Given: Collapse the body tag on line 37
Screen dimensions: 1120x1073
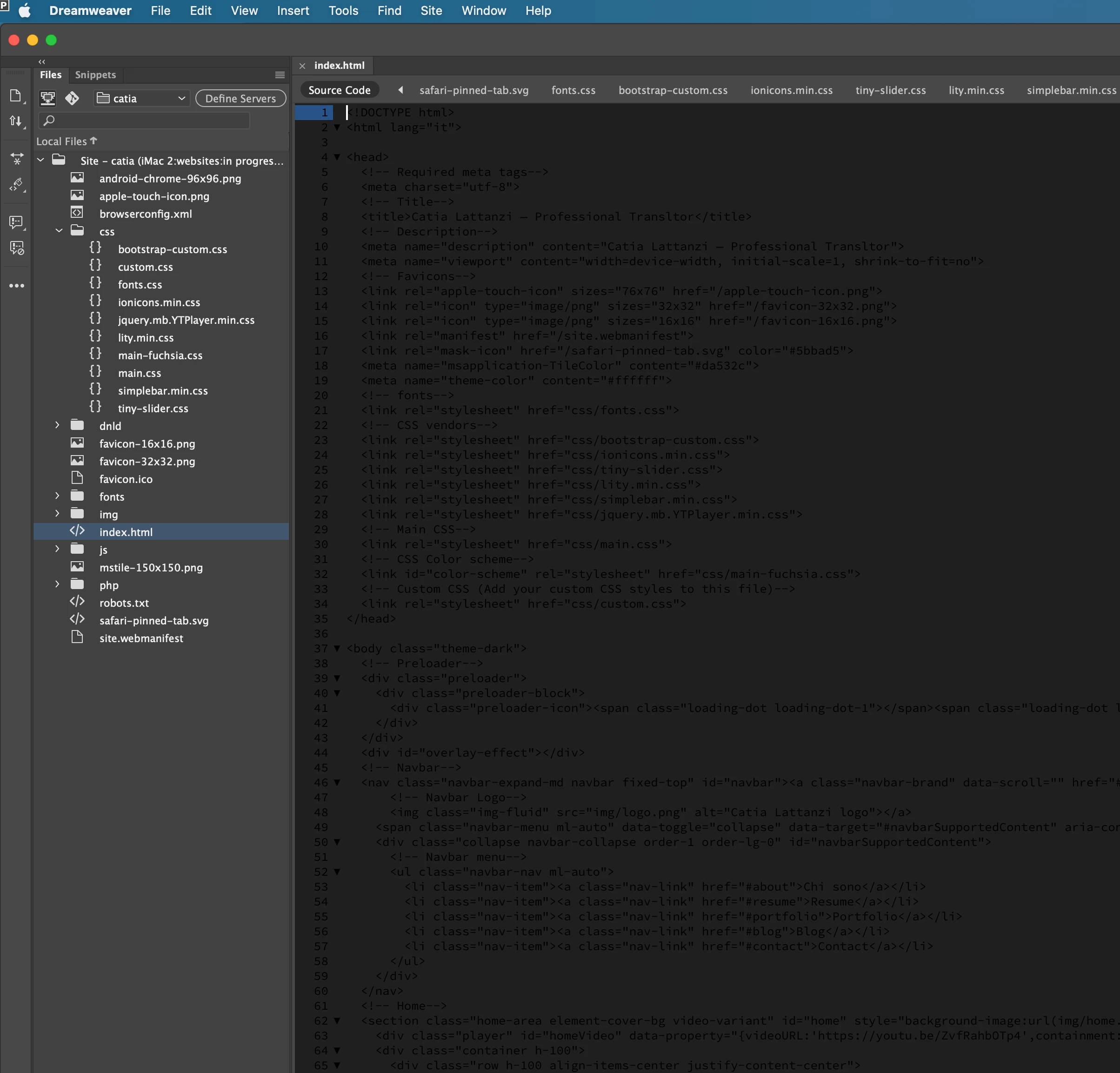Looking at the screenshot, I should pos(337,648).
